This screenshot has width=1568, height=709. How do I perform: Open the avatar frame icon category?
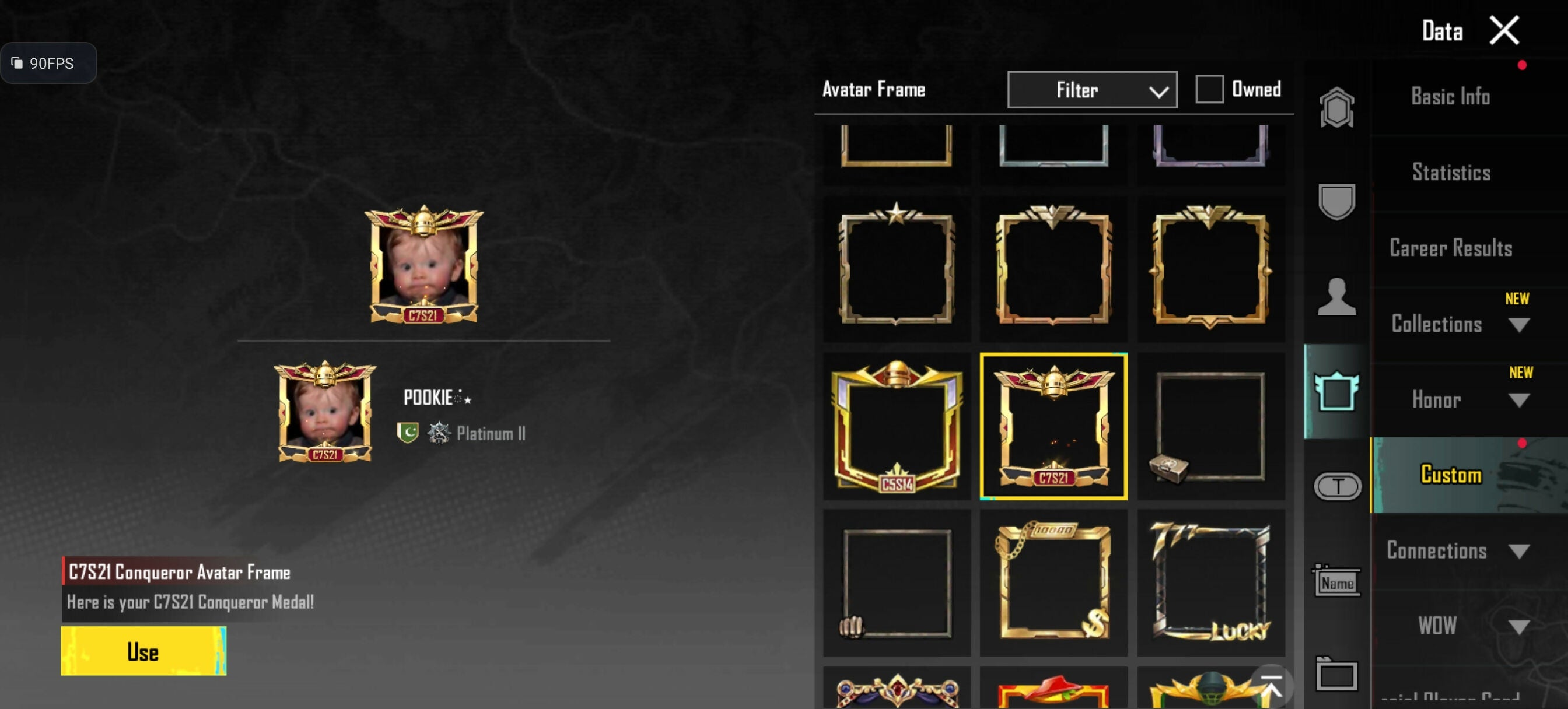(x=1336, y=391)
